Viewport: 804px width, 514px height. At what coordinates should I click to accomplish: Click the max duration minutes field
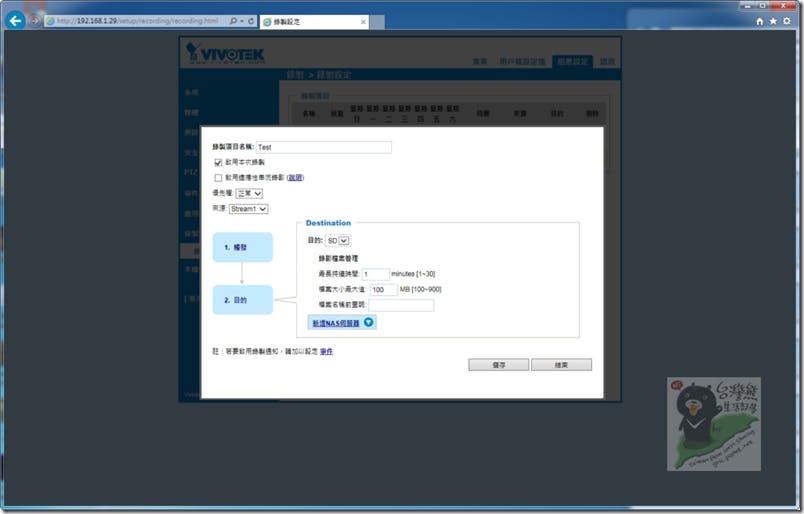tap(375, 274)
